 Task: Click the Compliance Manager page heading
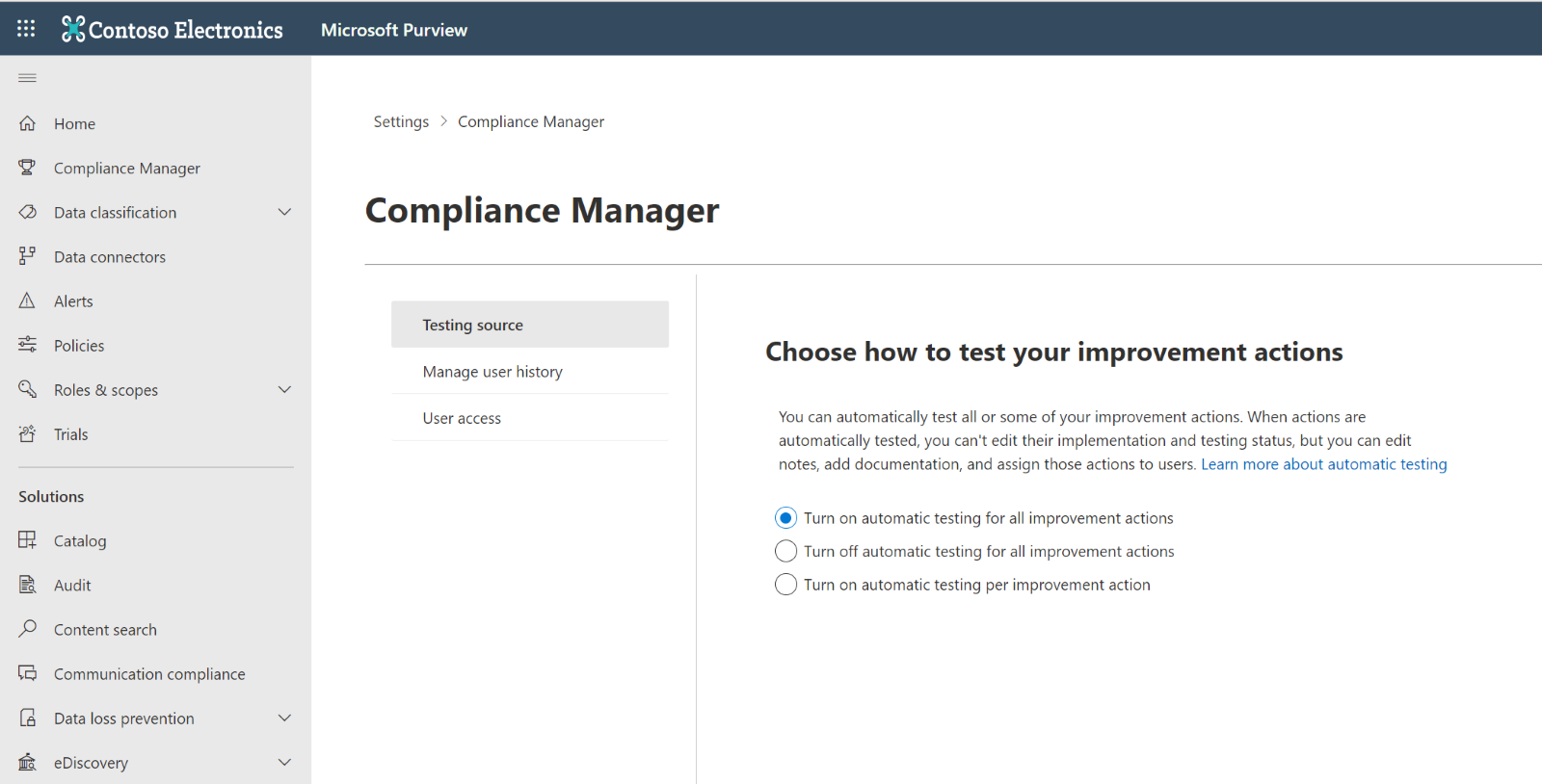tap(542, 210)
